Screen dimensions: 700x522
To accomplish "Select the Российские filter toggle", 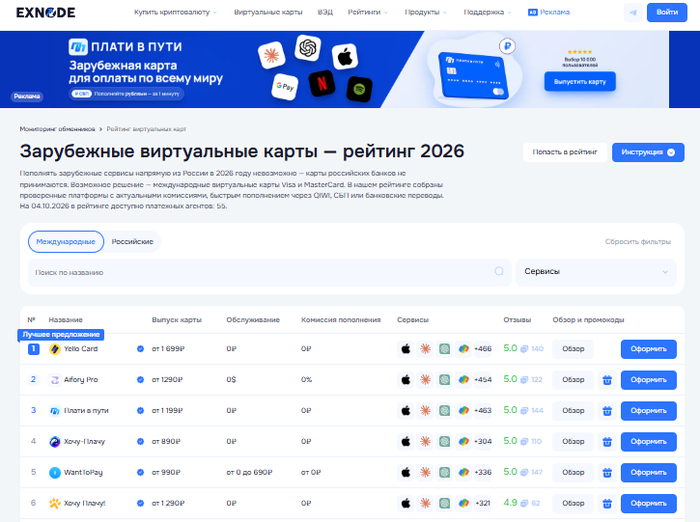I will coord(132,242).
